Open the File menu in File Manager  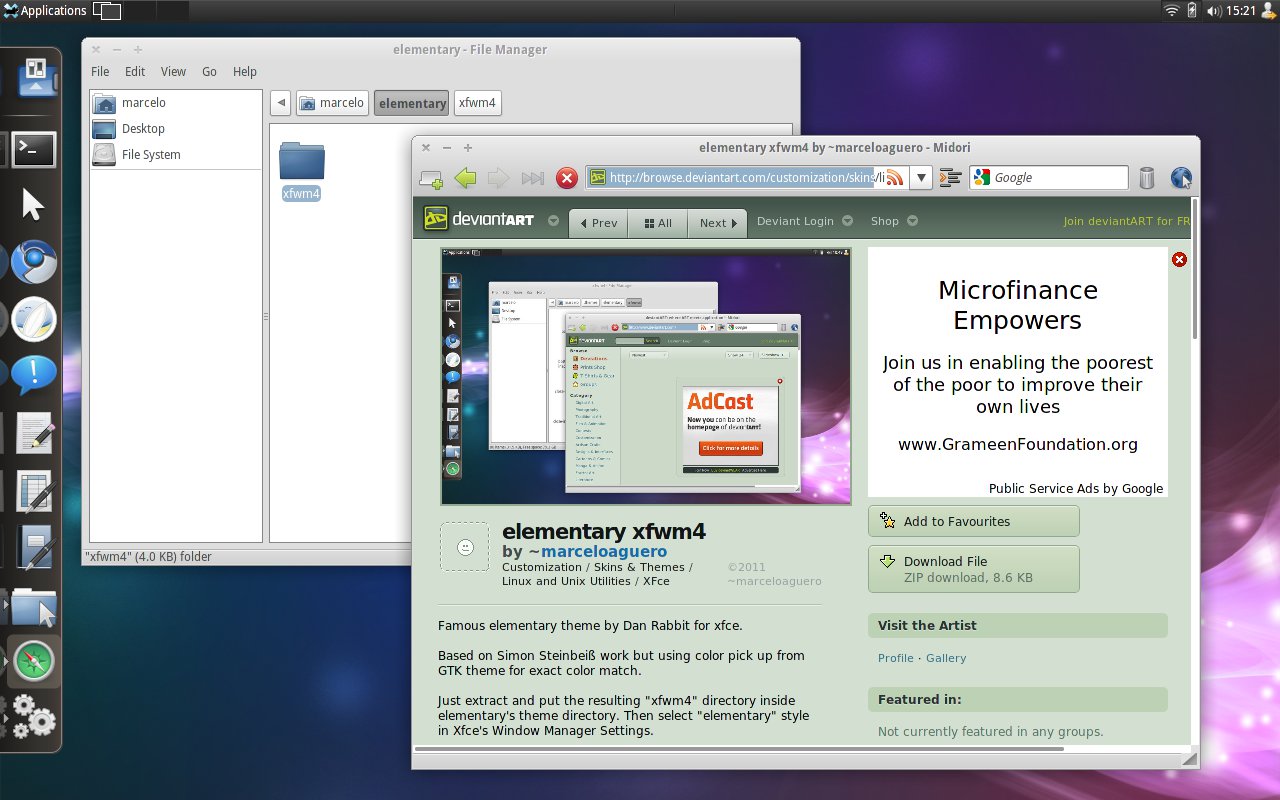coord(100,72)
